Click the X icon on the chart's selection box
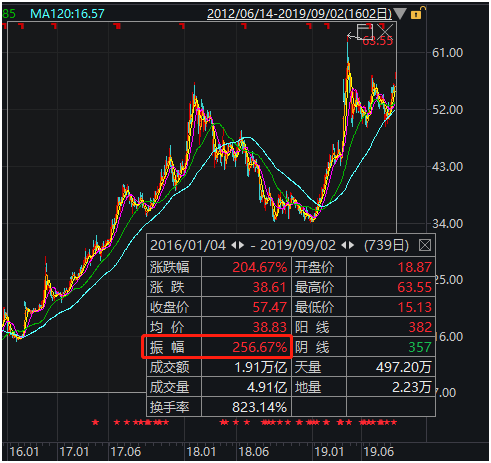 (x=386, y=31)
